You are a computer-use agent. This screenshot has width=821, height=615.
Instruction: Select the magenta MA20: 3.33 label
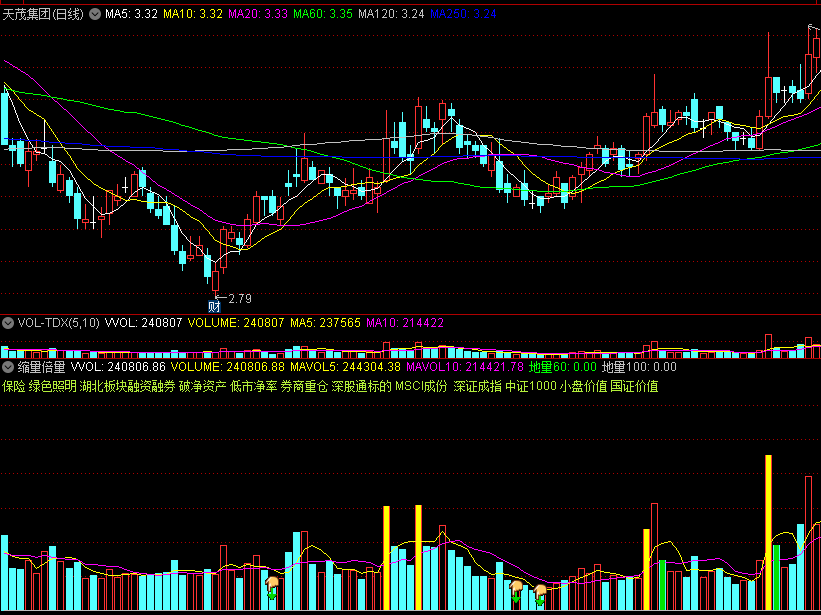258,14
